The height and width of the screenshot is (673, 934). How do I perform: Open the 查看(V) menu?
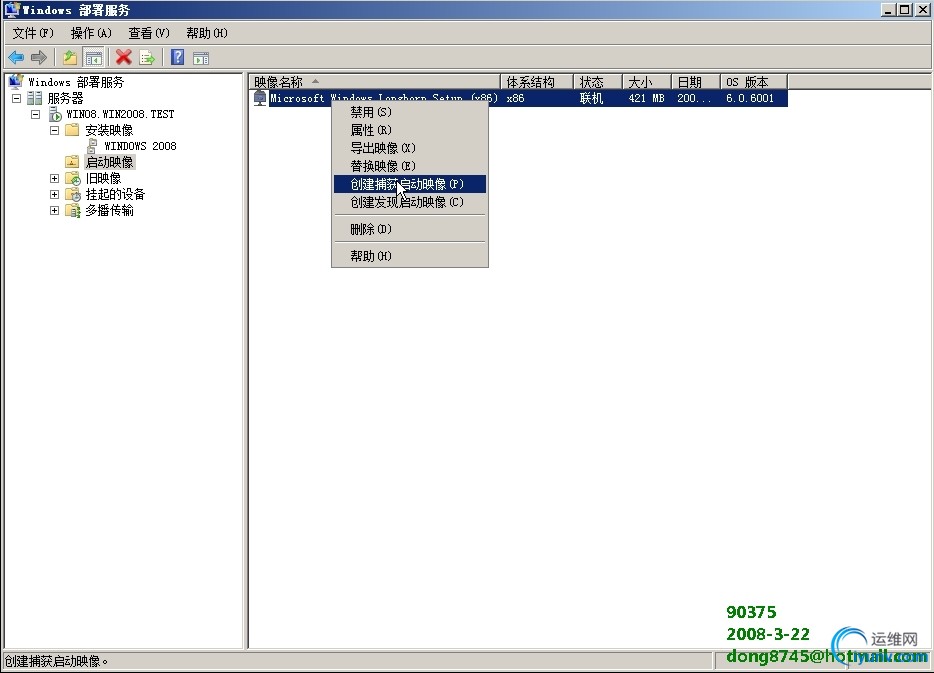[149, 33]
